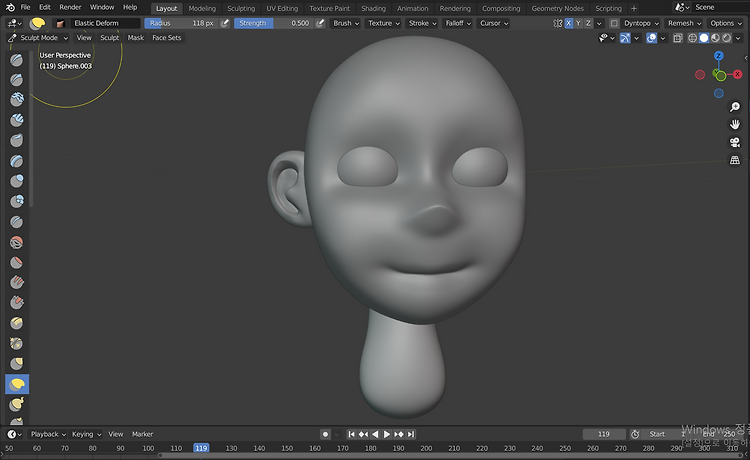Switch to wireframe viewport shading
The image size is (750, 460).
point(690,38)
